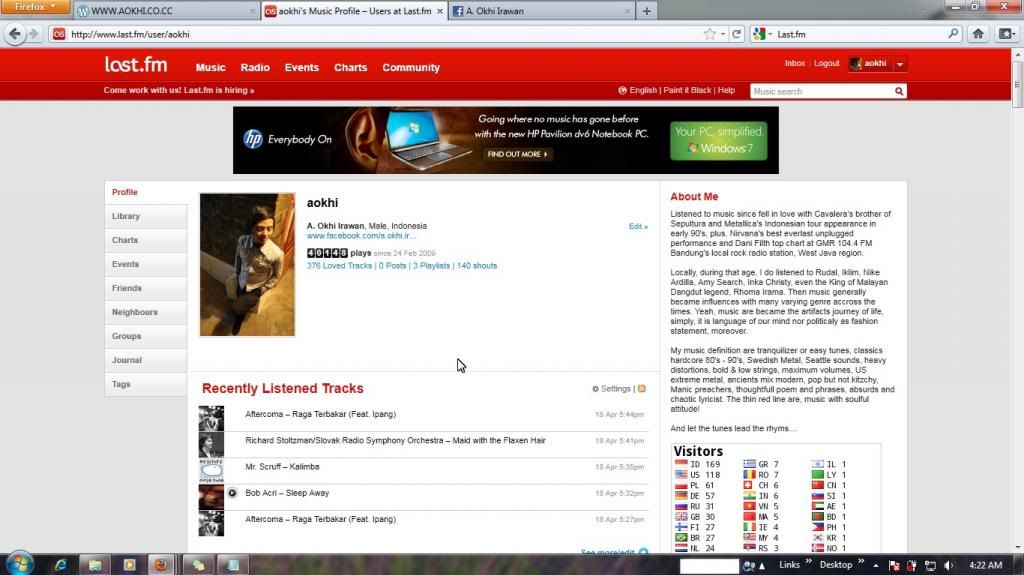Open Windows Media Player on the taskbar
Image resolution: width=1024 pixels, height=575 pixels.
tap(129, 565)
